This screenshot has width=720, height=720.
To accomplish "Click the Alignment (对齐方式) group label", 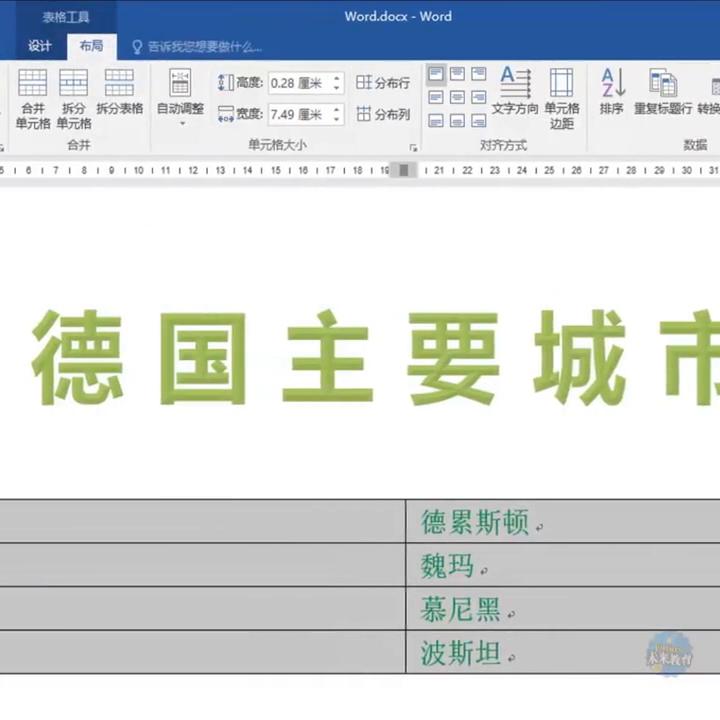I will pos(504,146).
